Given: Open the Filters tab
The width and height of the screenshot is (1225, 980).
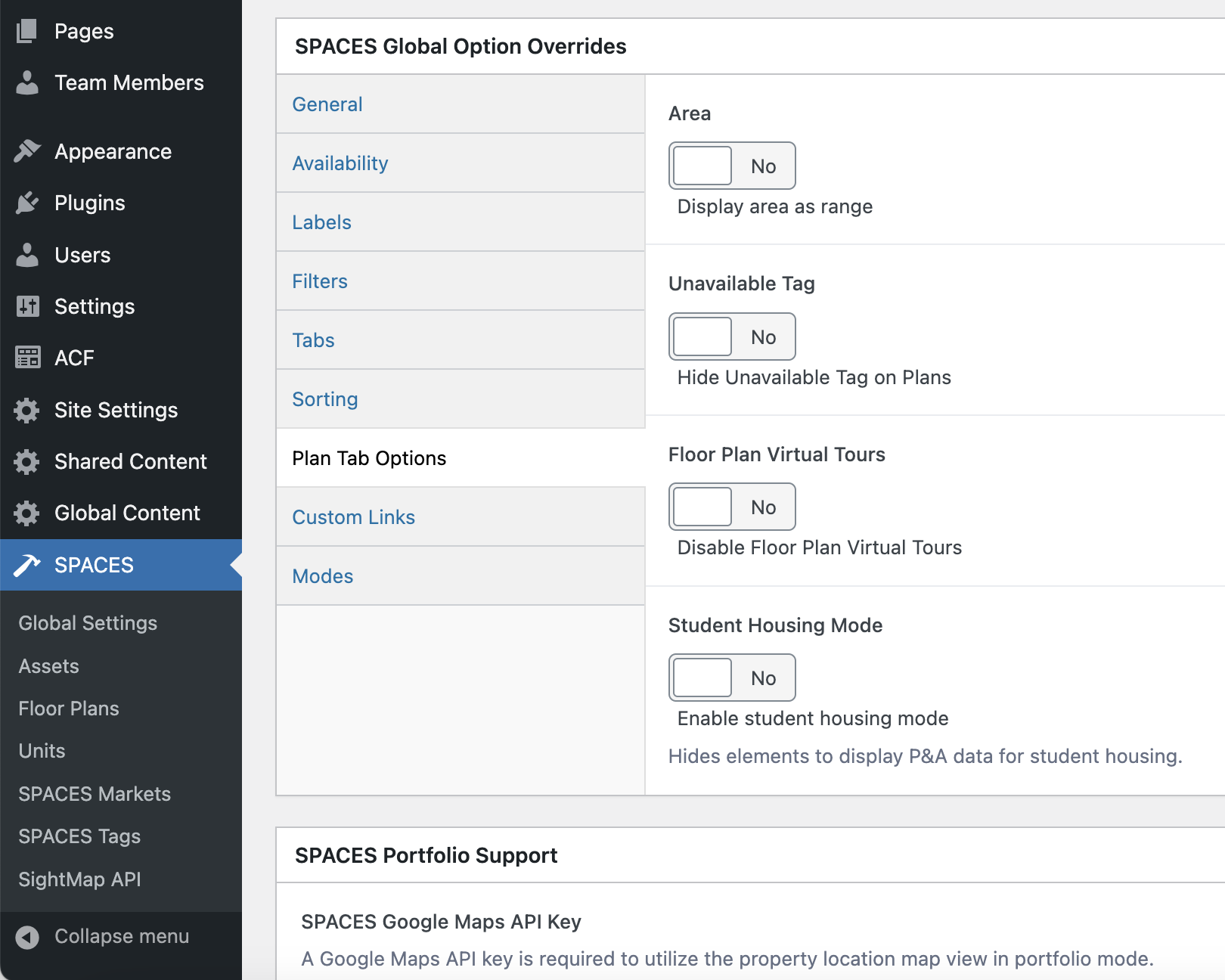Looking at the screenshot, I should (461, 281).
